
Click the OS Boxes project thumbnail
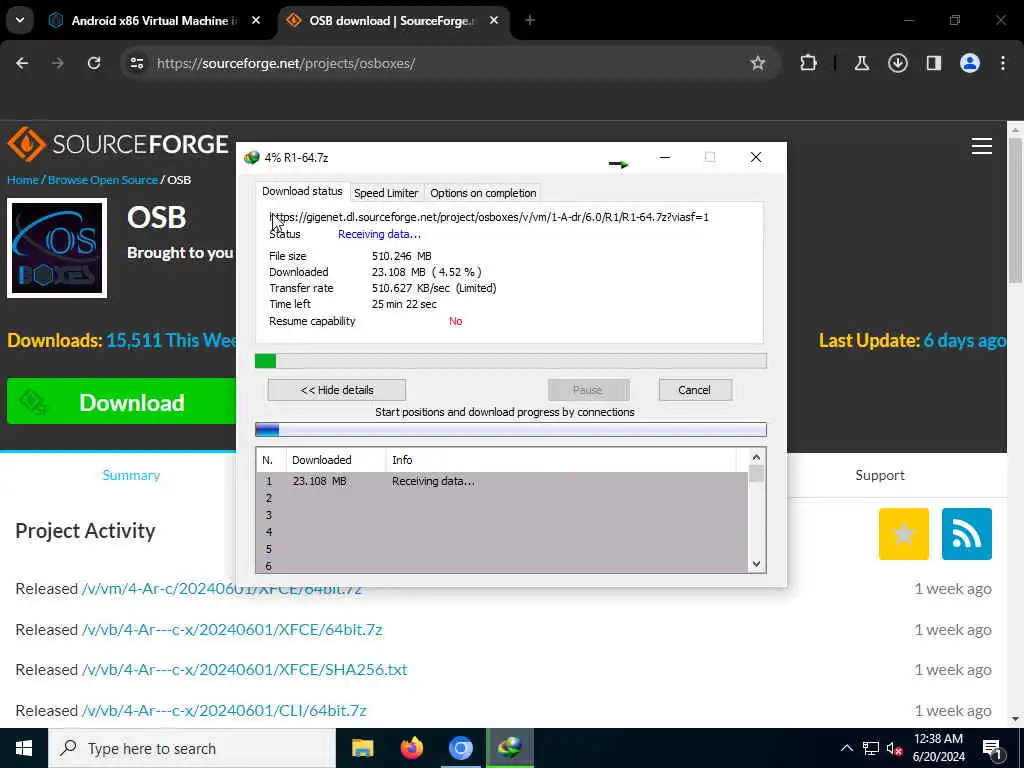pyautogui.click(x=57, y=248)
